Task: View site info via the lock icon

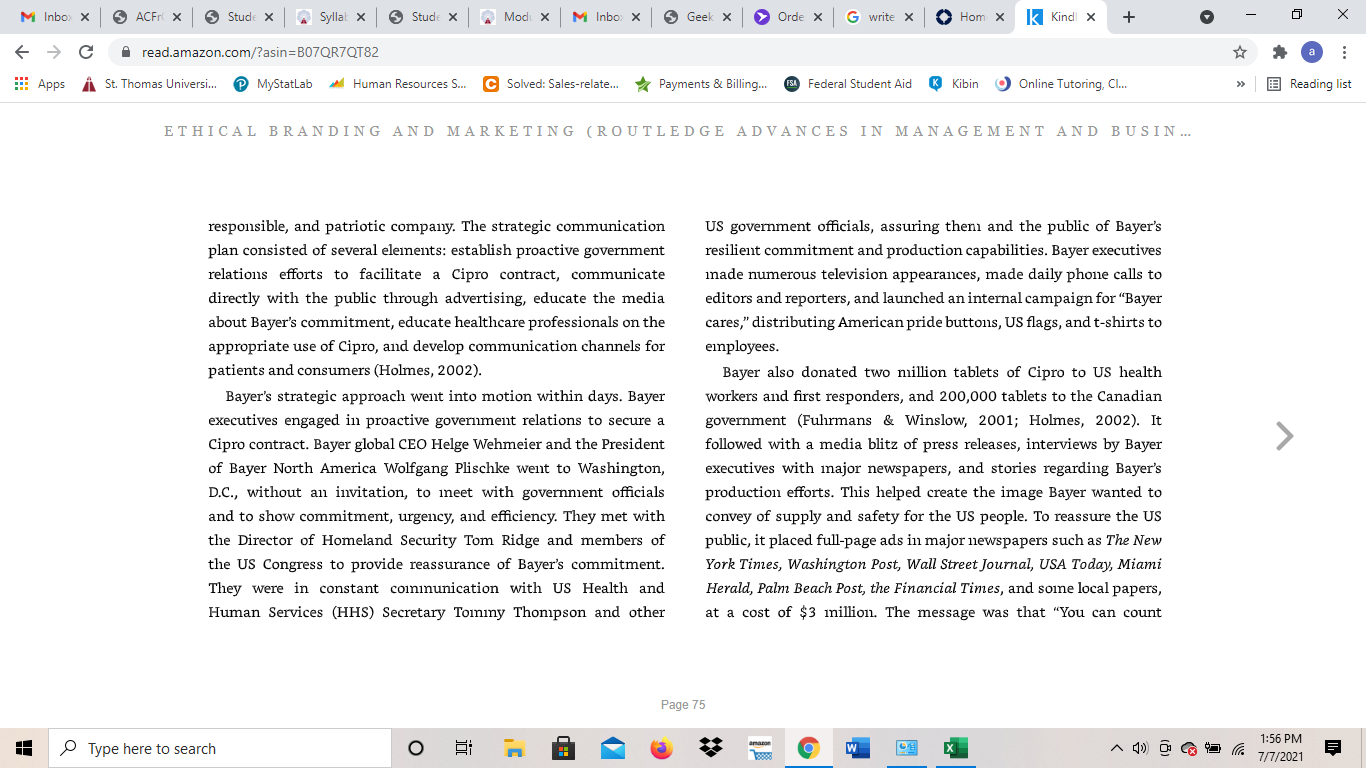Action: pyautogui.click(x=126, y=52)
